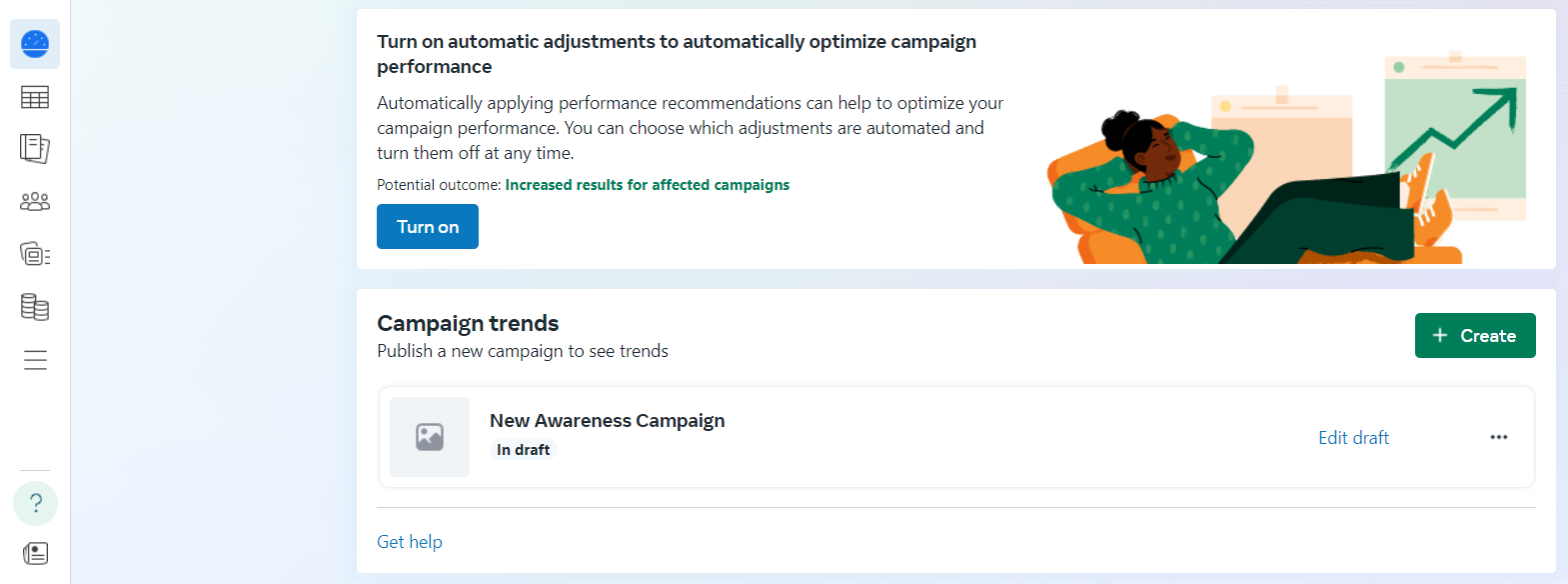Open the Audiences people icon

(x=35, y=202)
